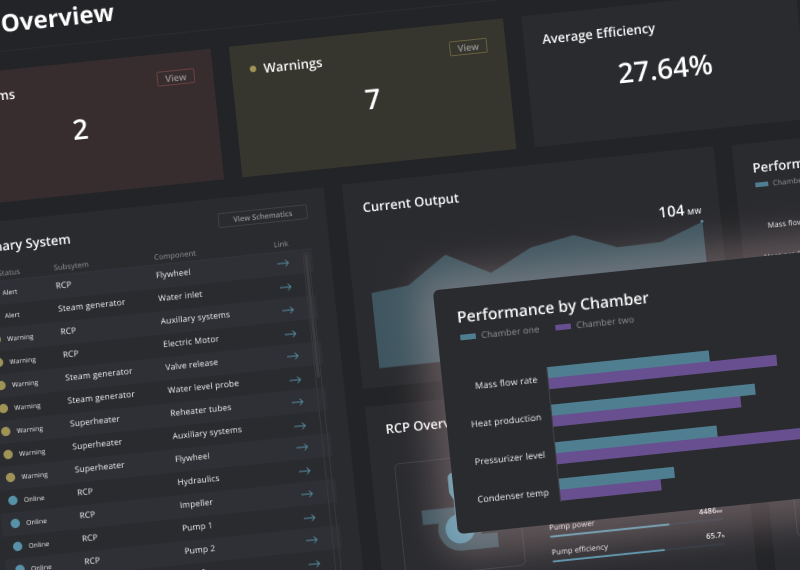The image size is (800, 570).
Task: Click View on the red alarms card
Action: [x=176, y=78]
